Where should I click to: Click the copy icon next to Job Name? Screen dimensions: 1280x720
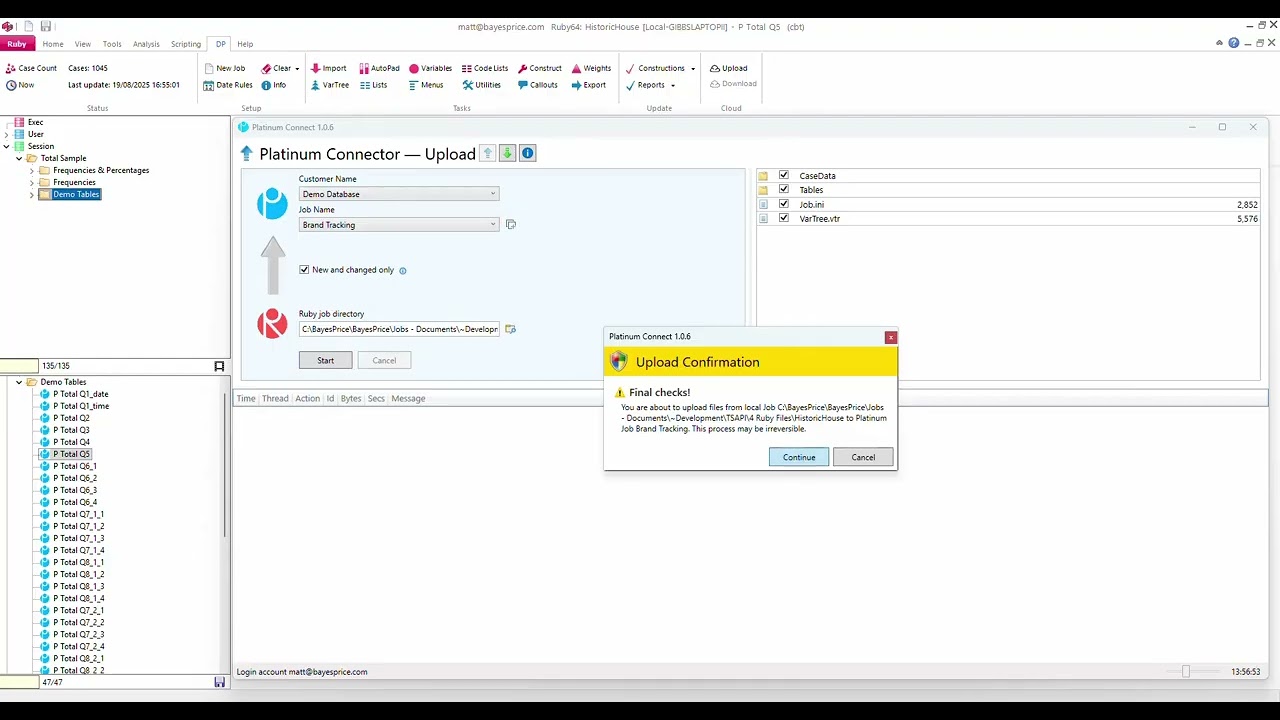pyautogui.click(x=510, y=224)
